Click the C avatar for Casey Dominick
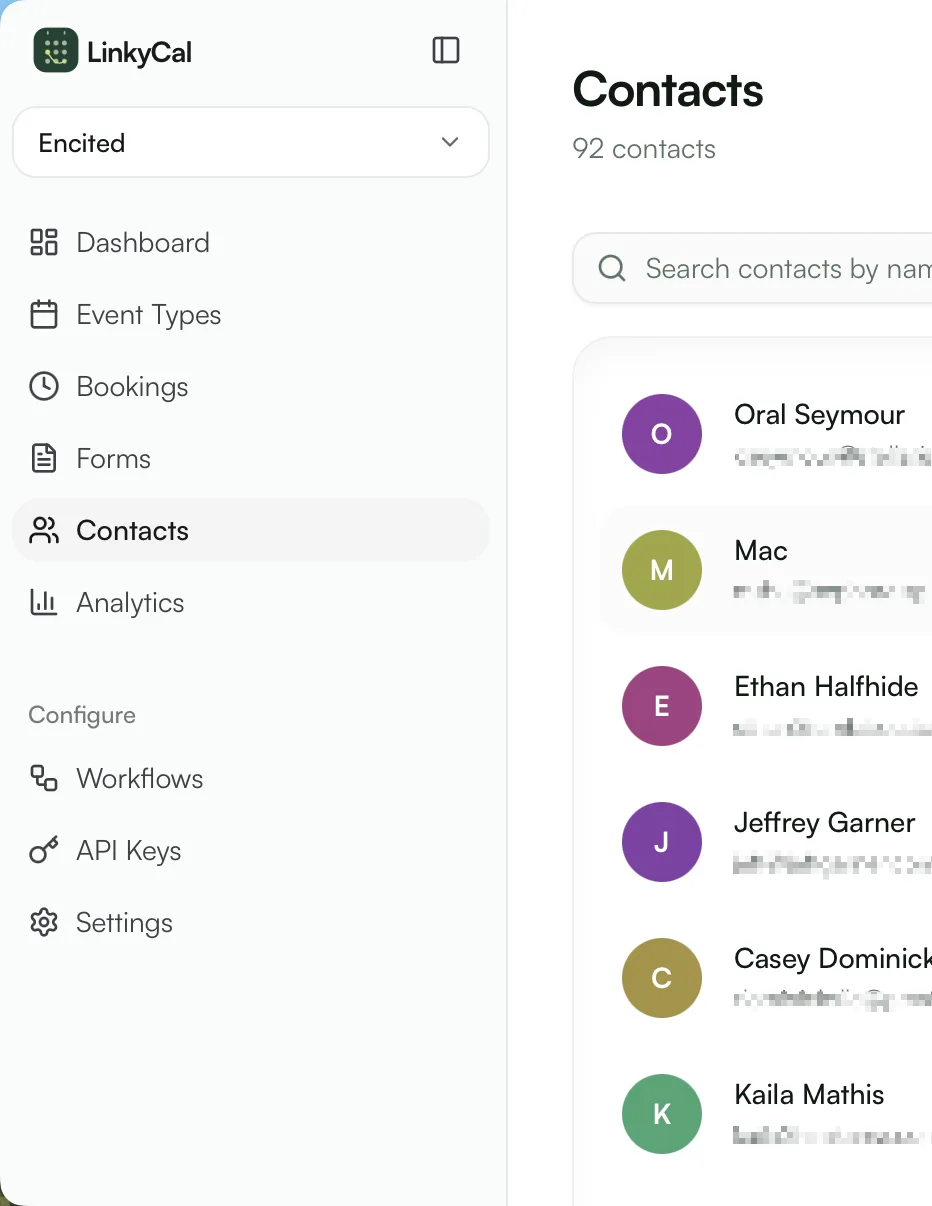The image size is (932, 1206). (x=661, y=978)
